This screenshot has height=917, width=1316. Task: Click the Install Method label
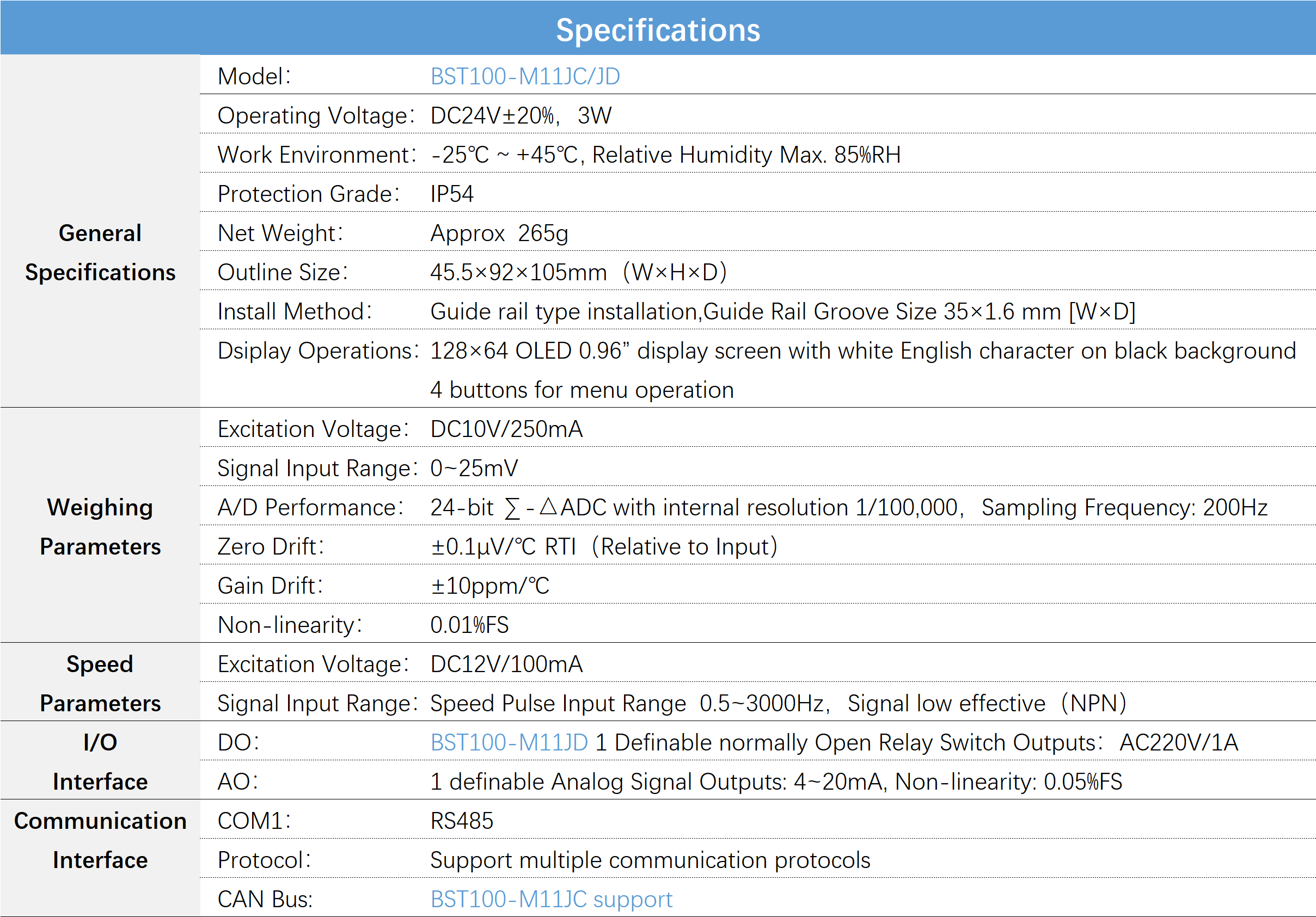coord(295,312)
